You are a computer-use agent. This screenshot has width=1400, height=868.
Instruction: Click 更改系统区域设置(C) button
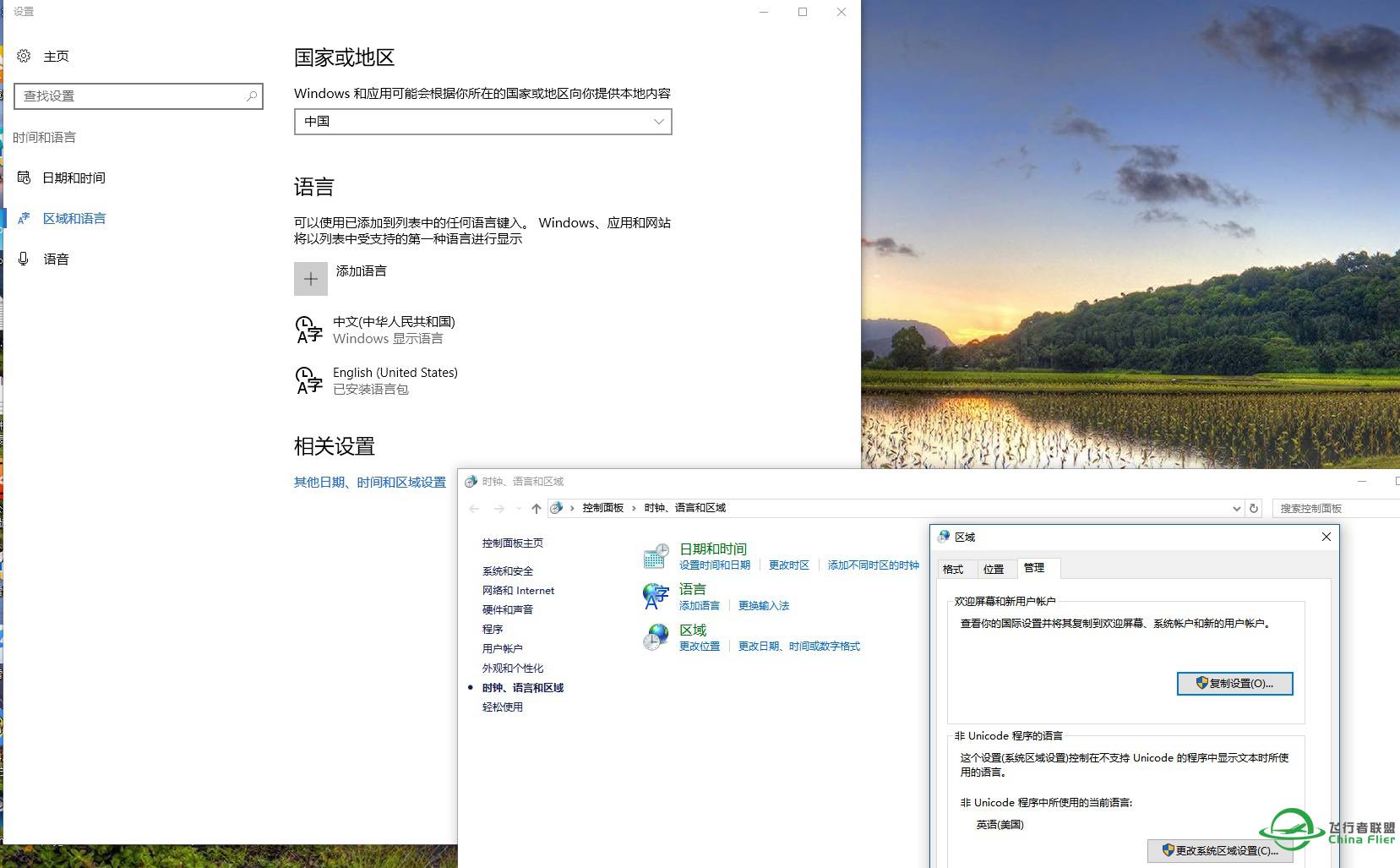(1221, 851)
